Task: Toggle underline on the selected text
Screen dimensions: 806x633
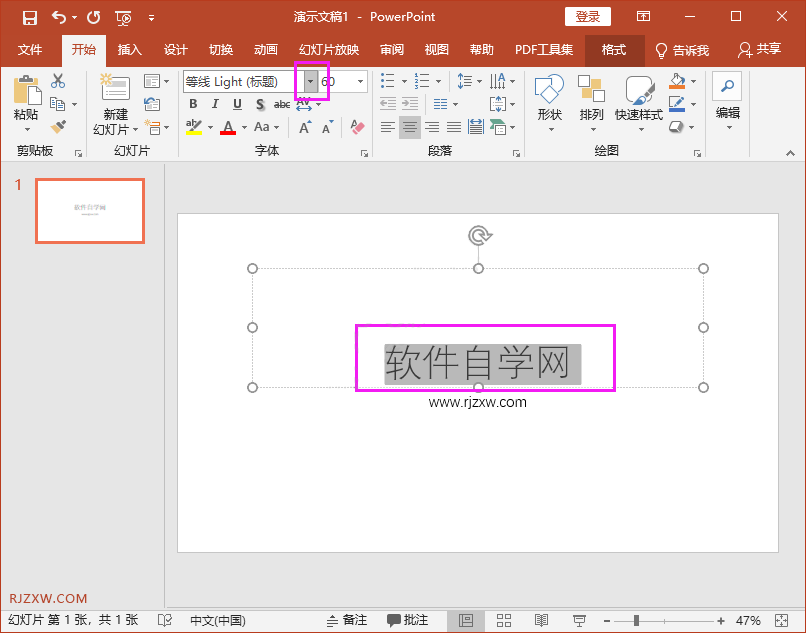Action: (237, 103)
